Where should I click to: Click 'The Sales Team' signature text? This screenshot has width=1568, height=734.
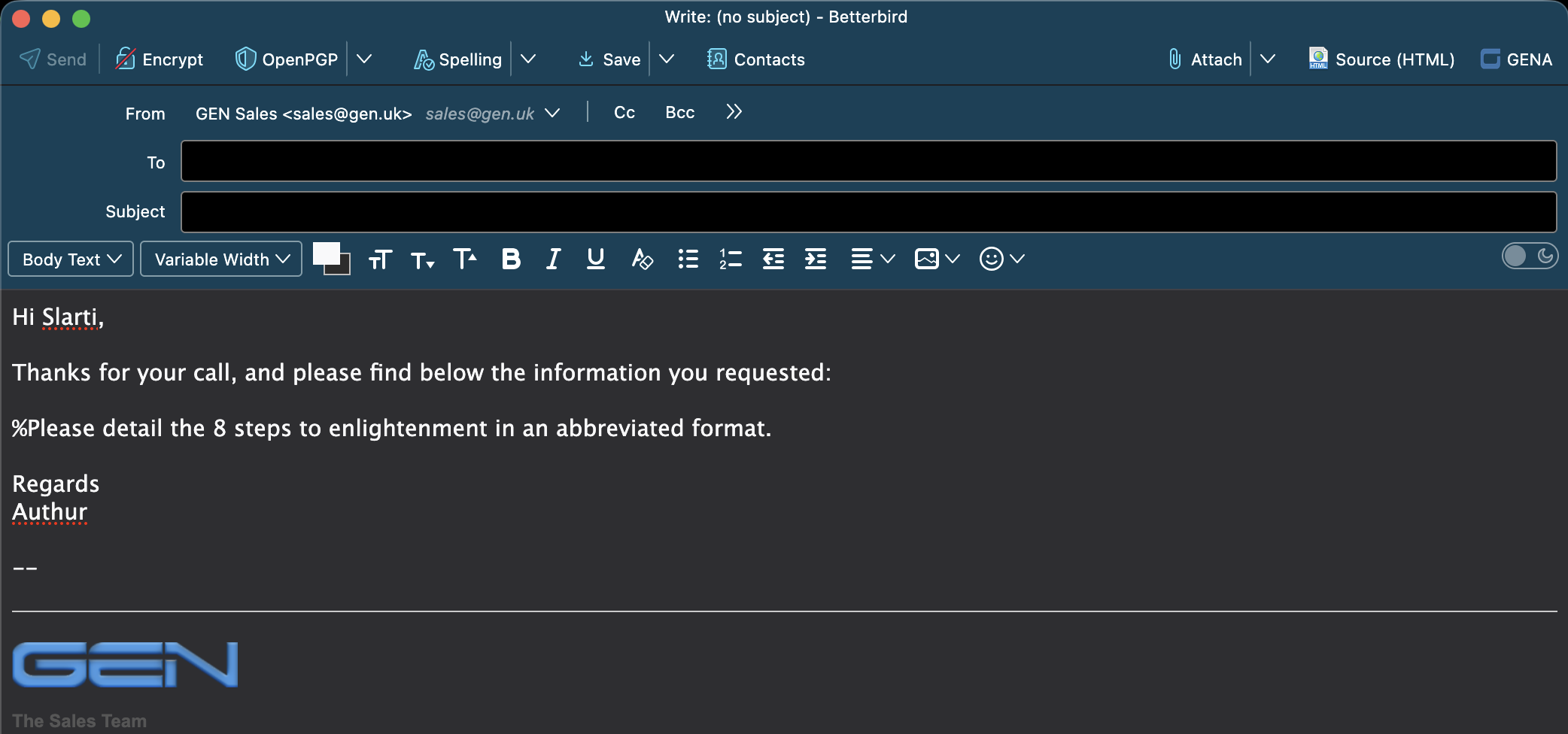80,721
